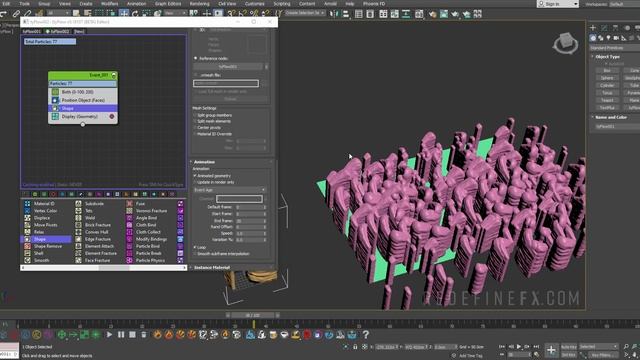Pick the Voronoi Fracture operator from depot
The height and width of the screenshot is (360, 640).
(151, 211)
